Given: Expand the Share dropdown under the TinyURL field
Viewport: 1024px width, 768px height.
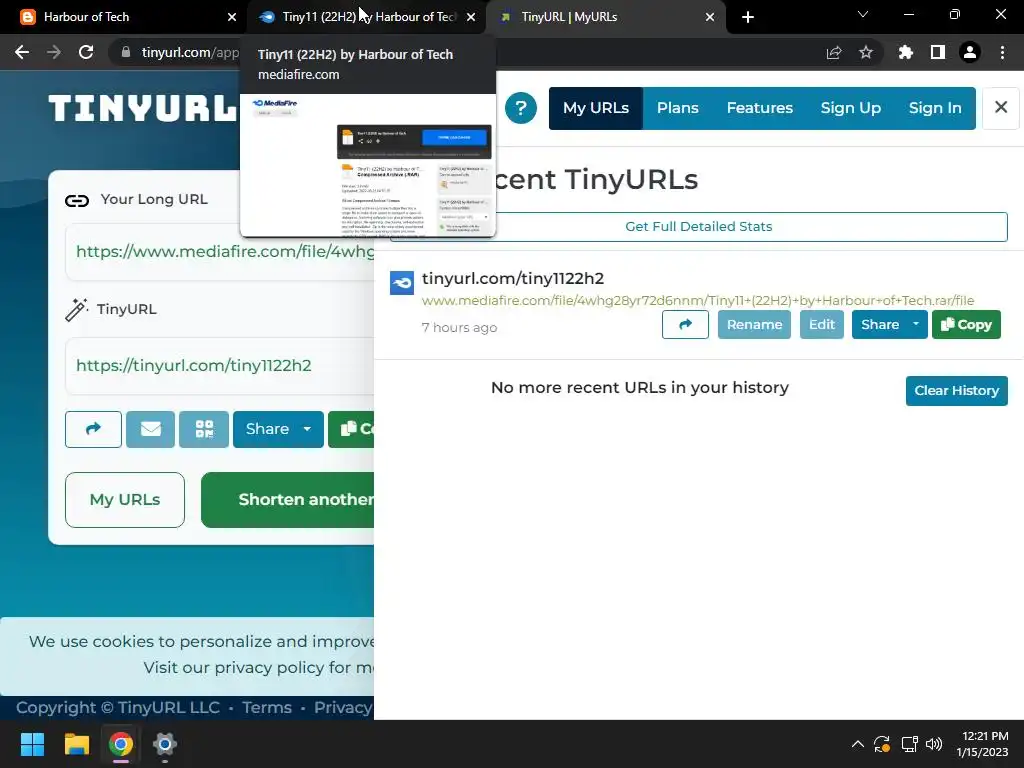Looking at the screenshot, I should tap(278, 429).
